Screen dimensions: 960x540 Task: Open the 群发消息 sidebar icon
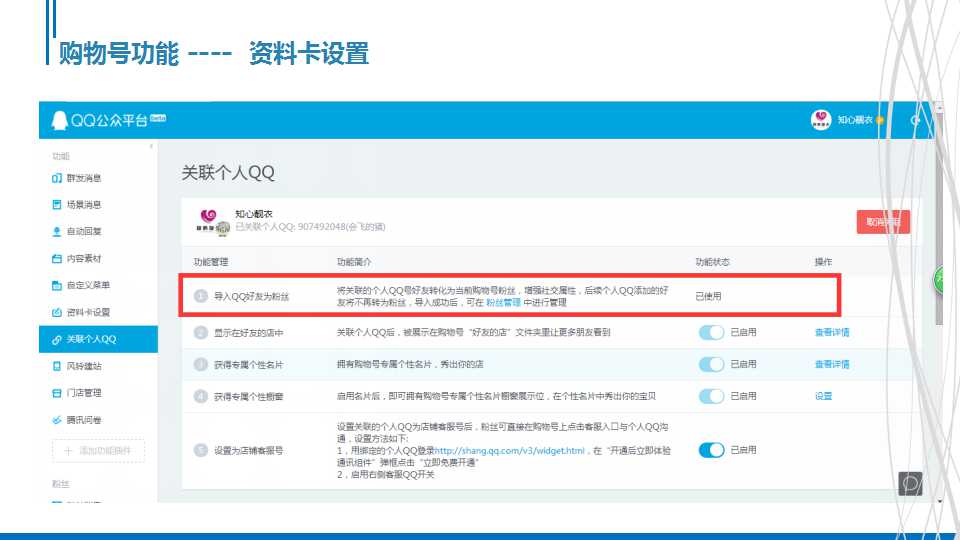(57, 178)
